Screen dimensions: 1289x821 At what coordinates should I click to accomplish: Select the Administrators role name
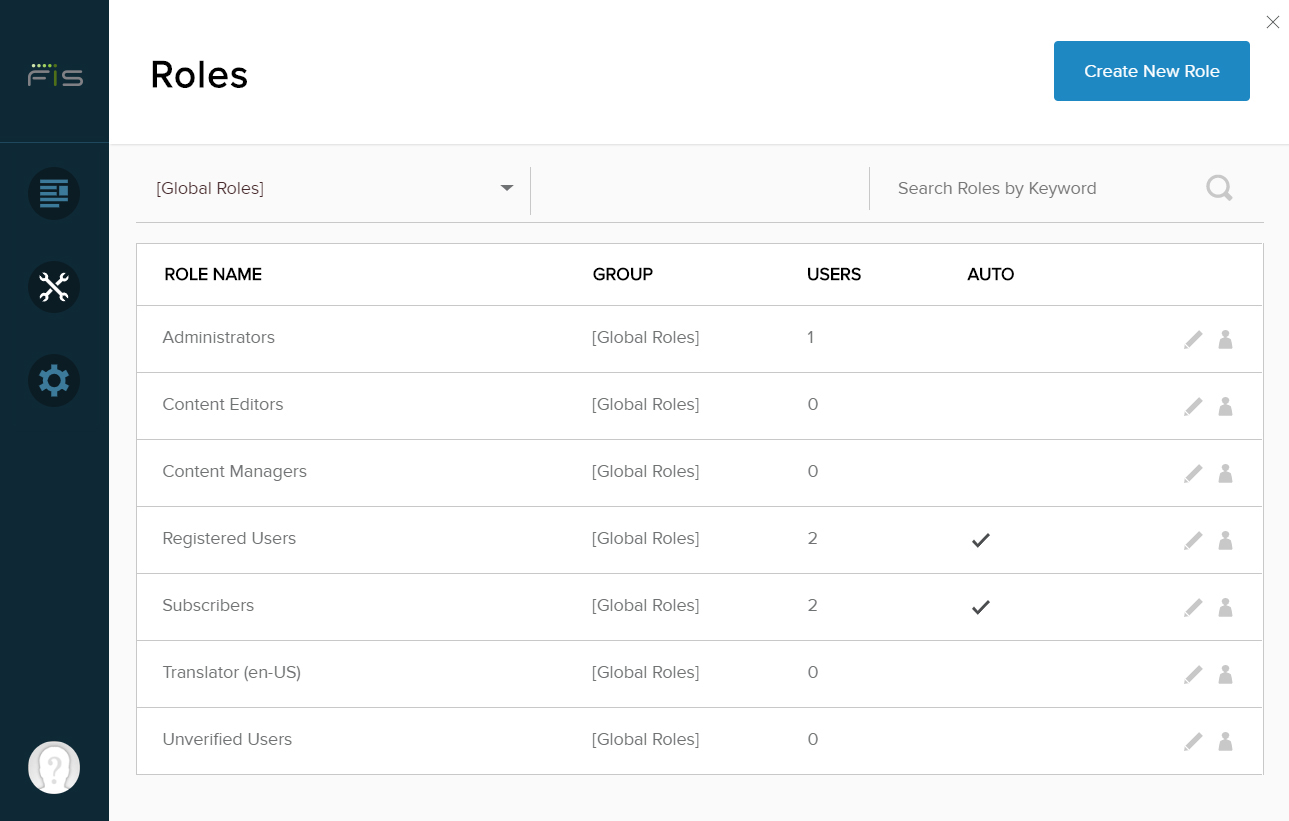tap(219, 338)
